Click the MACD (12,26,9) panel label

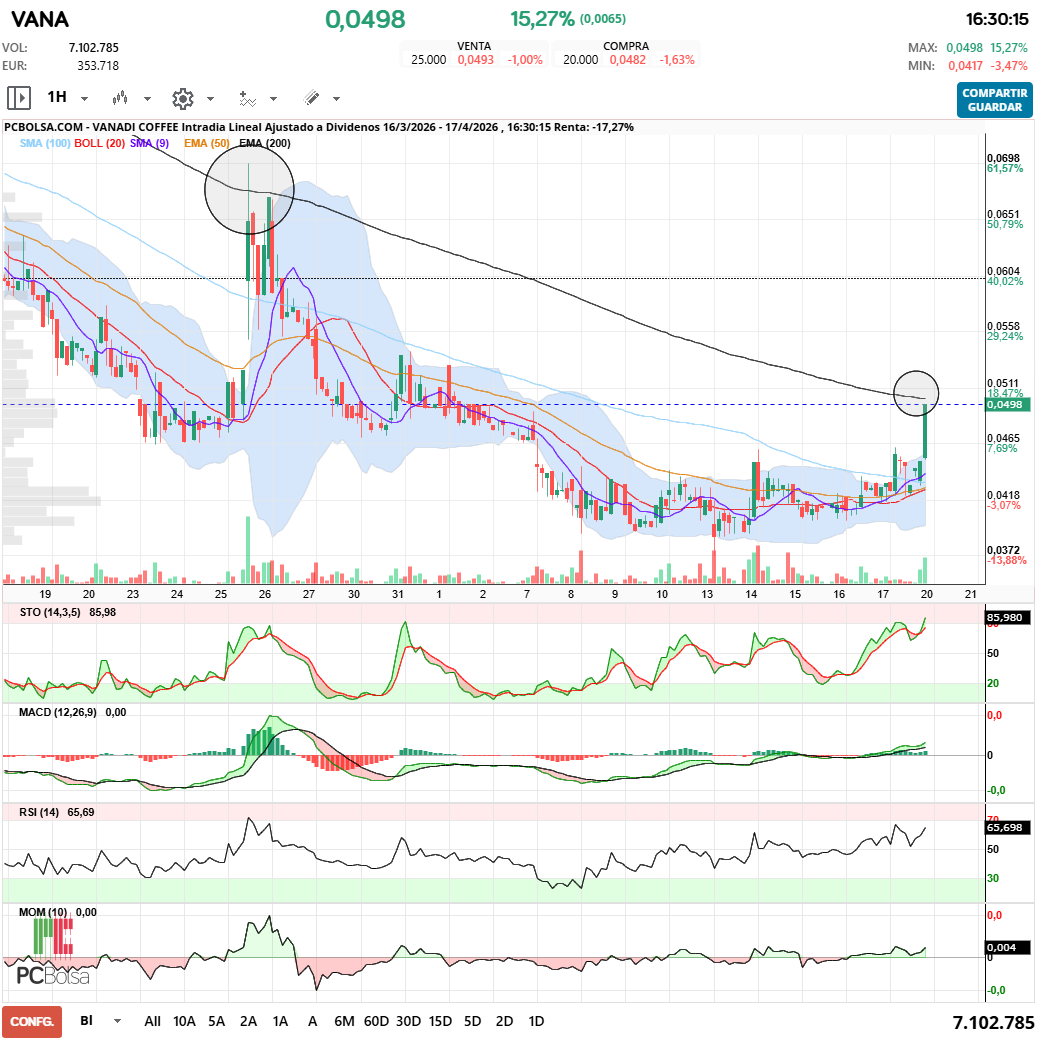[x=57, y=712]
